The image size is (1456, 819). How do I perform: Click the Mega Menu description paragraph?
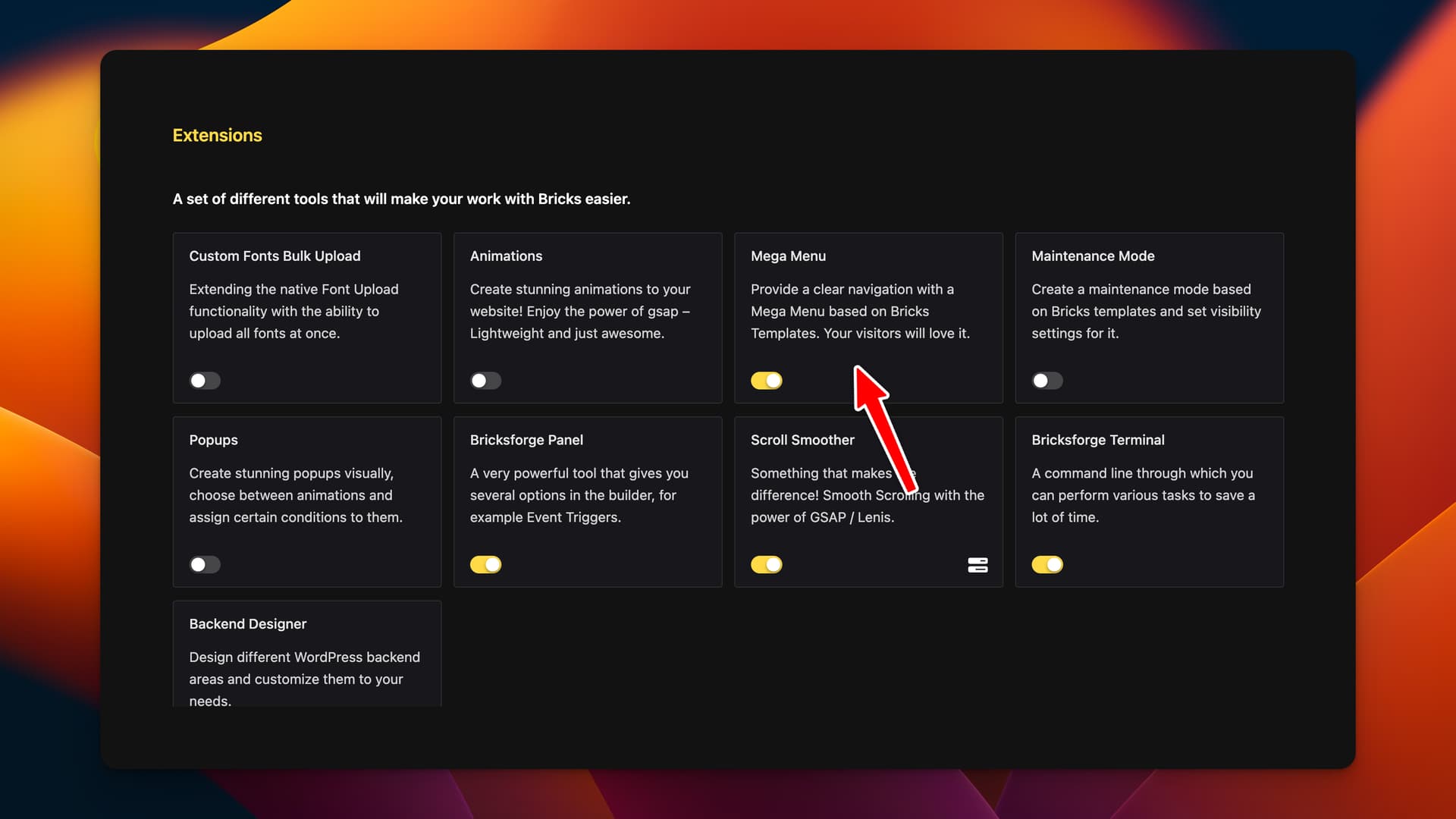tap(860, 311)
